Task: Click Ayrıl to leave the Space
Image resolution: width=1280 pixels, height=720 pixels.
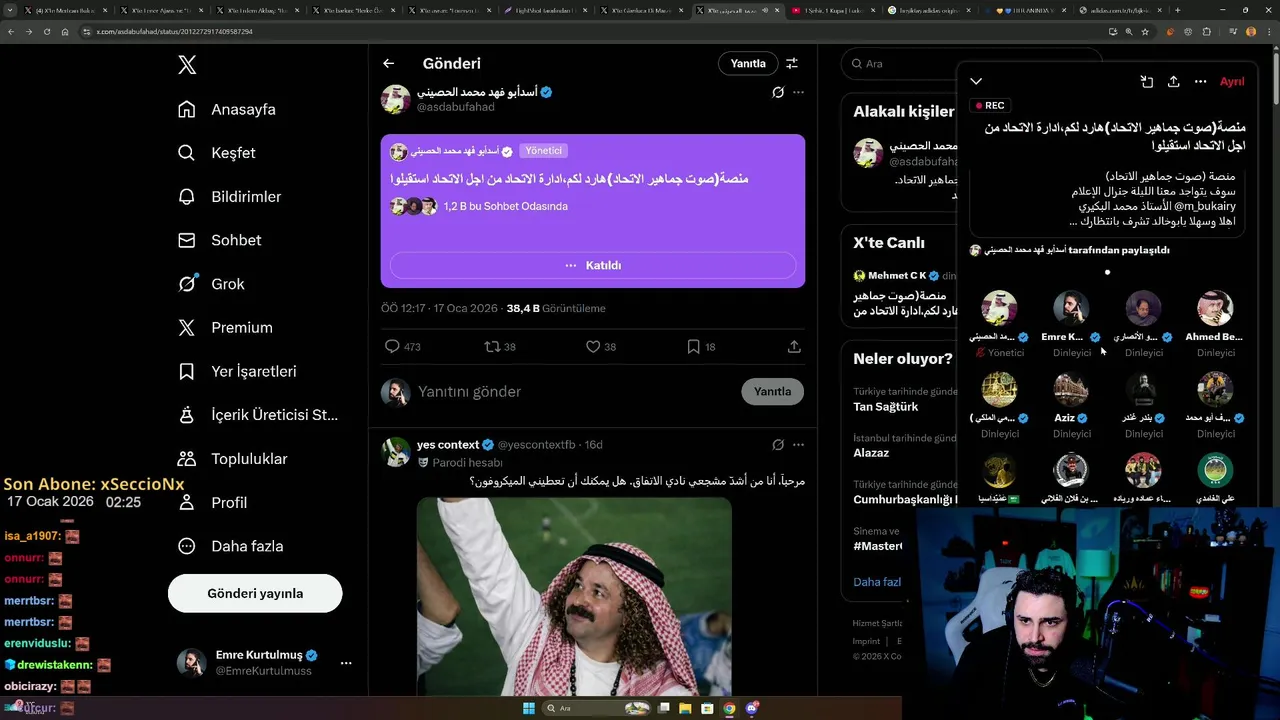Action: coord(1232,82)
